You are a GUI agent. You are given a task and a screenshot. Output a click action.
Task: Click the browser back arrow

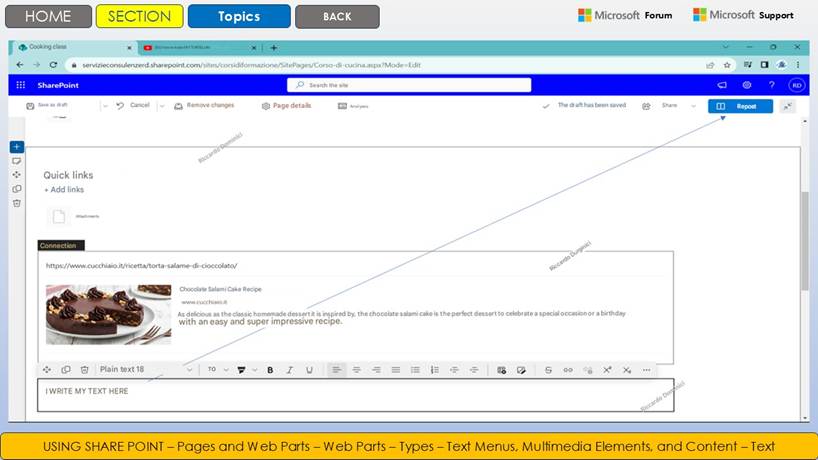tap(20, 65)
